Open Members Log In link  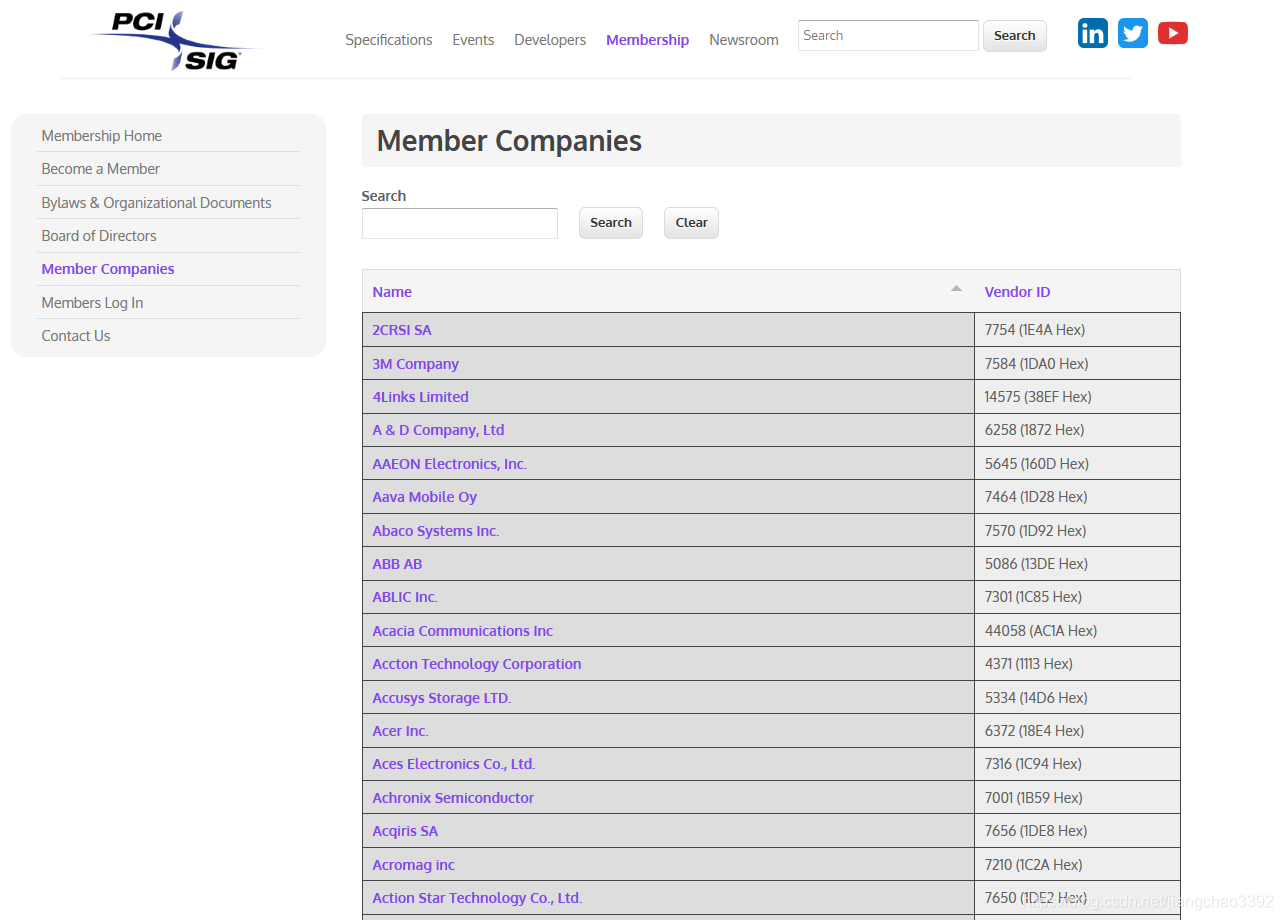pos(92,303)
